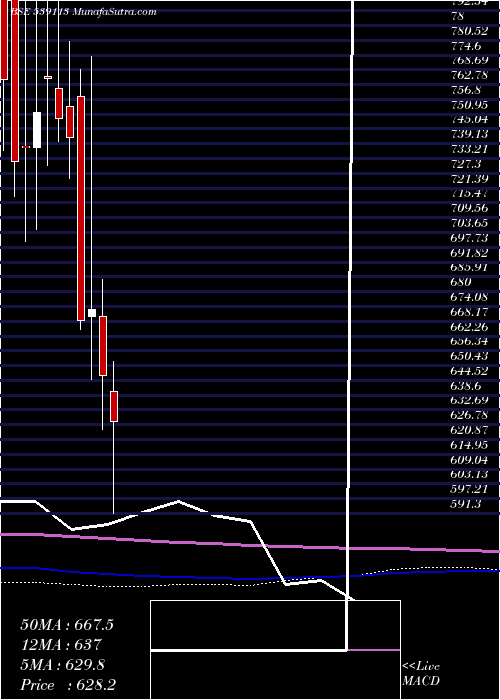Click the 597.21 price axis label
Image resolution: width=500 pixels, height=700 pixels.
(x=469, y=489)
